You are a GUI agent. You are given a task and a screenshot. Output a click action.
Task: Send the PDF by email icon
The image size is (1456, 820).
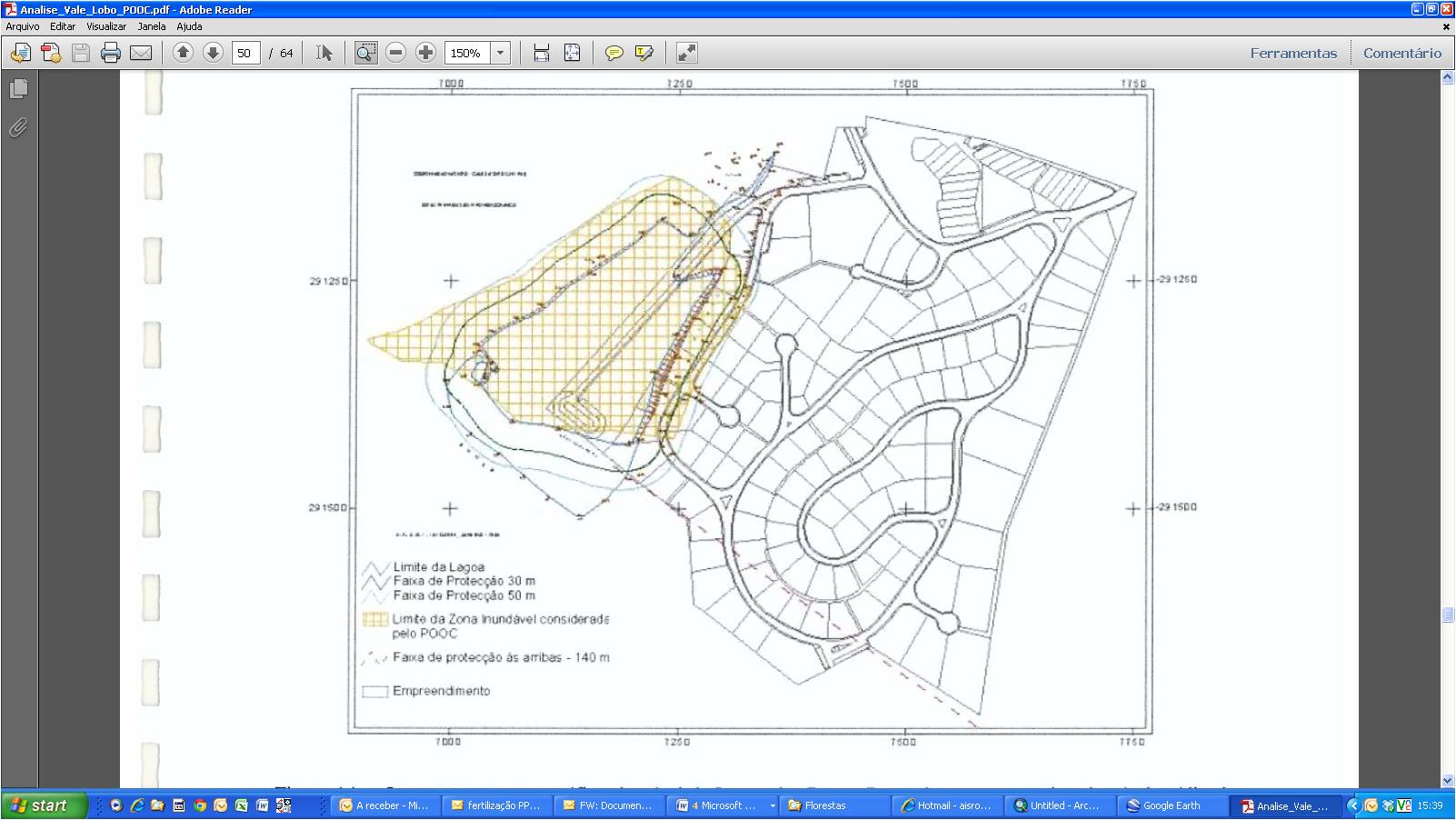[x=141, y=53]
